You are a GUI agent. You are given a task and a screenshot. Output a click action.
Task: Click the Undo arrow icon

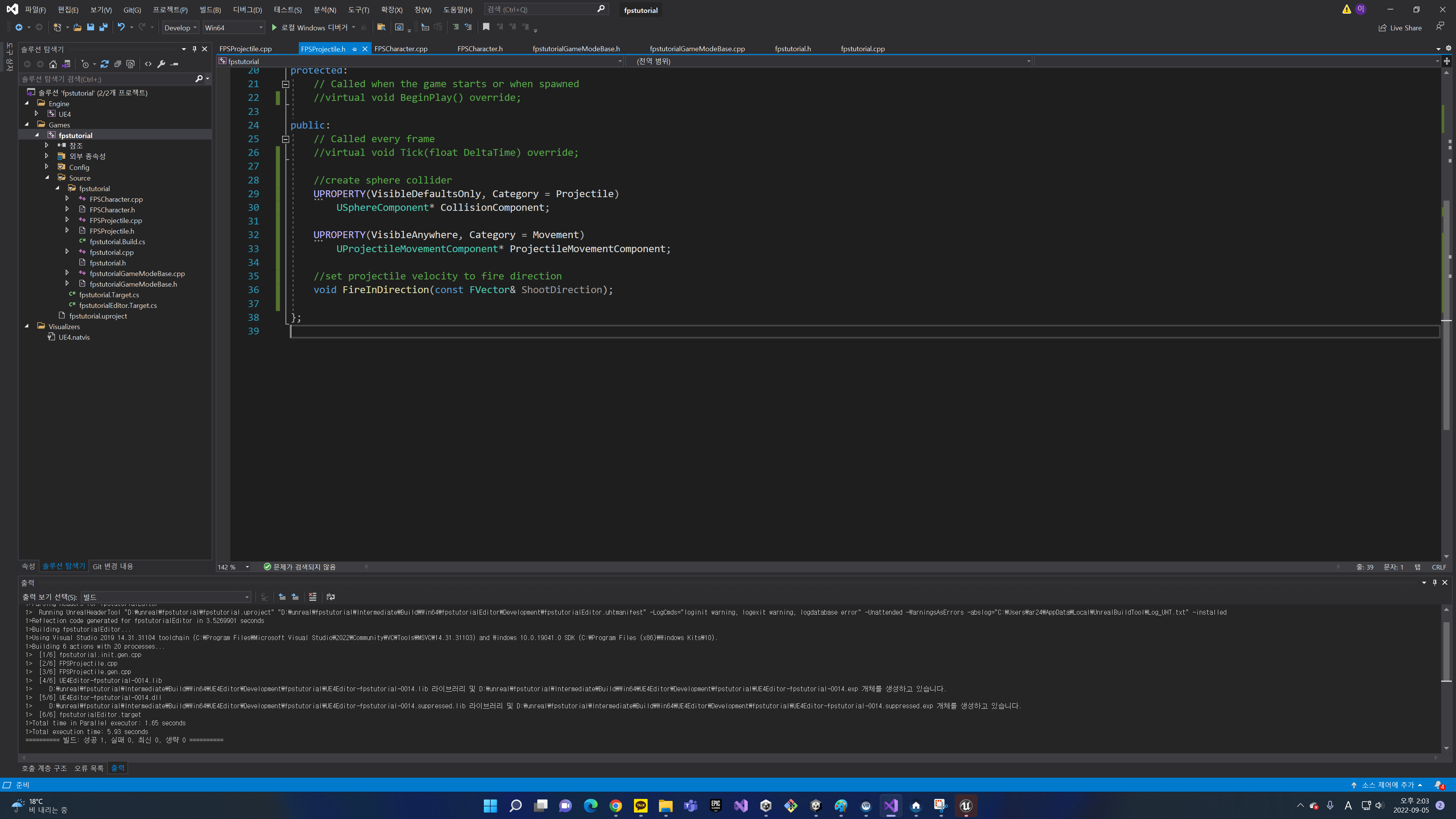tap(121, 27)
